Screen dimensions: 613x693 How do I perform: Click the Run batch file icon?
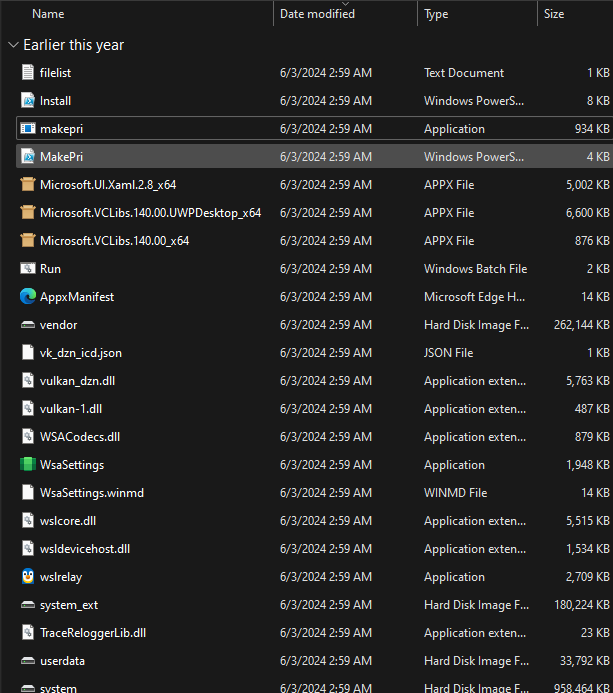coord(27,268)
